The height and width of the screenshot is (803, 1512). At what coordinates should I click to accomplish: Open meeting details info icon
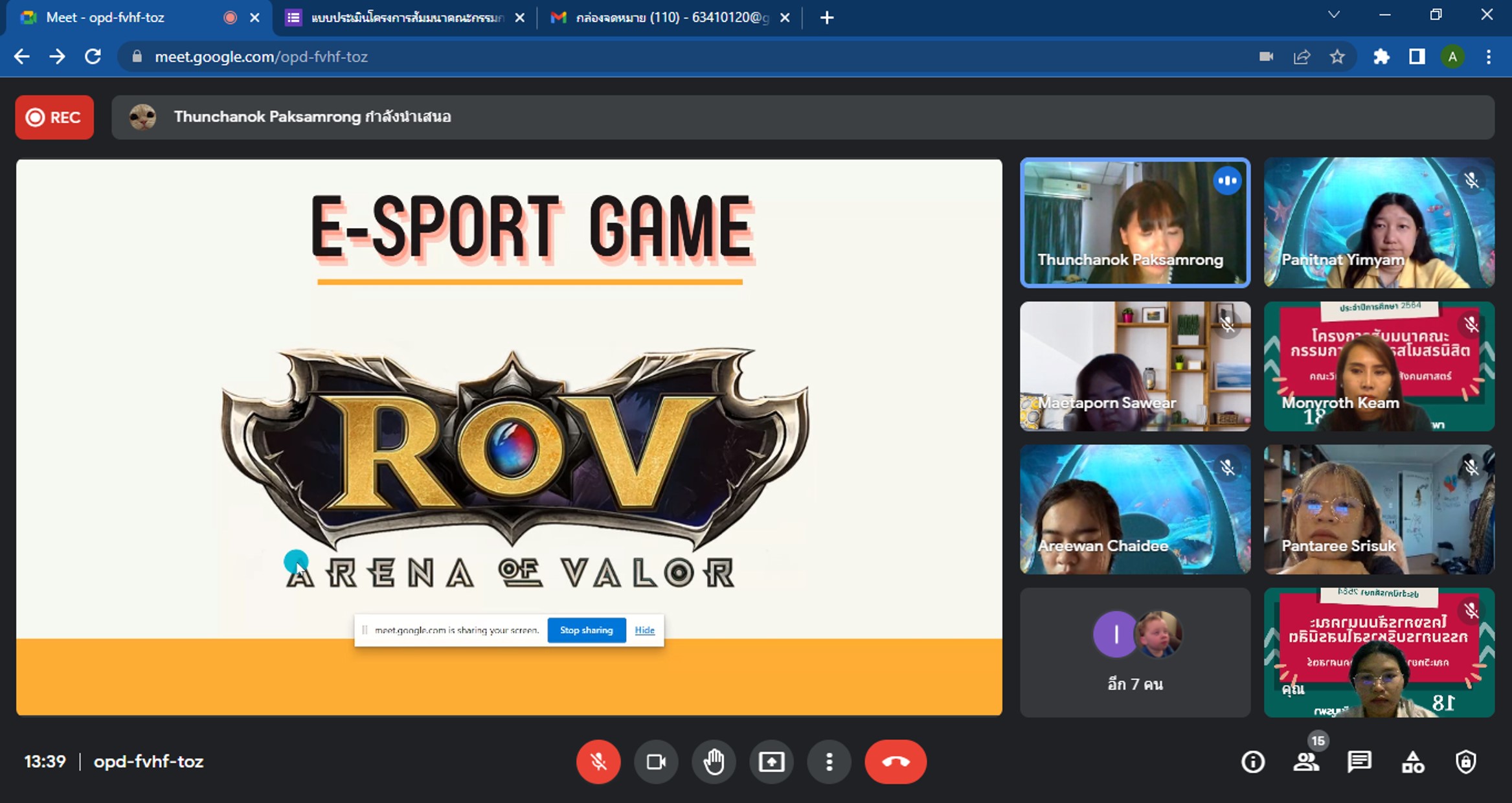[1252, 762]
